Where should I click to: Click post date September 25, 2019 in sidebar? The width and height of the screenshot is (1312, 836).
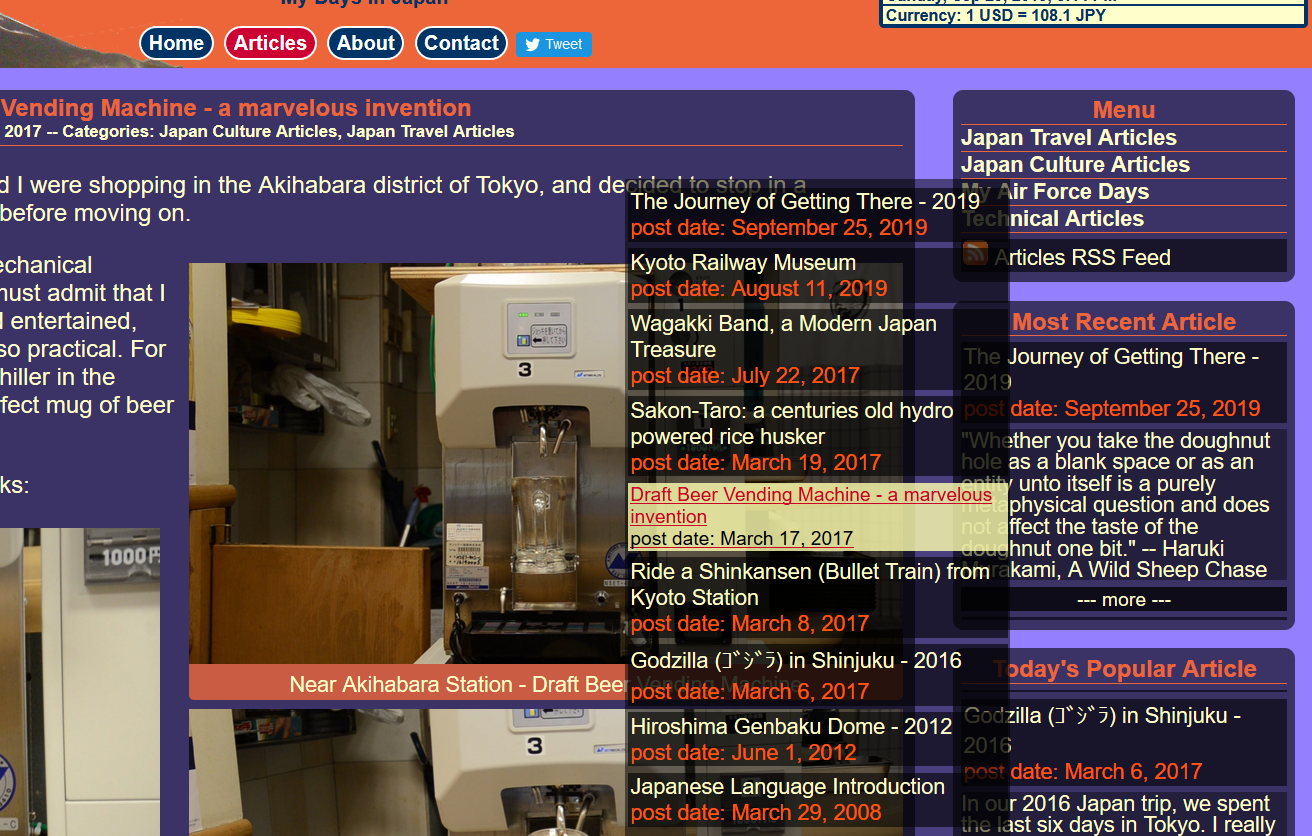pyautogui.click(x=1112, y=409)
